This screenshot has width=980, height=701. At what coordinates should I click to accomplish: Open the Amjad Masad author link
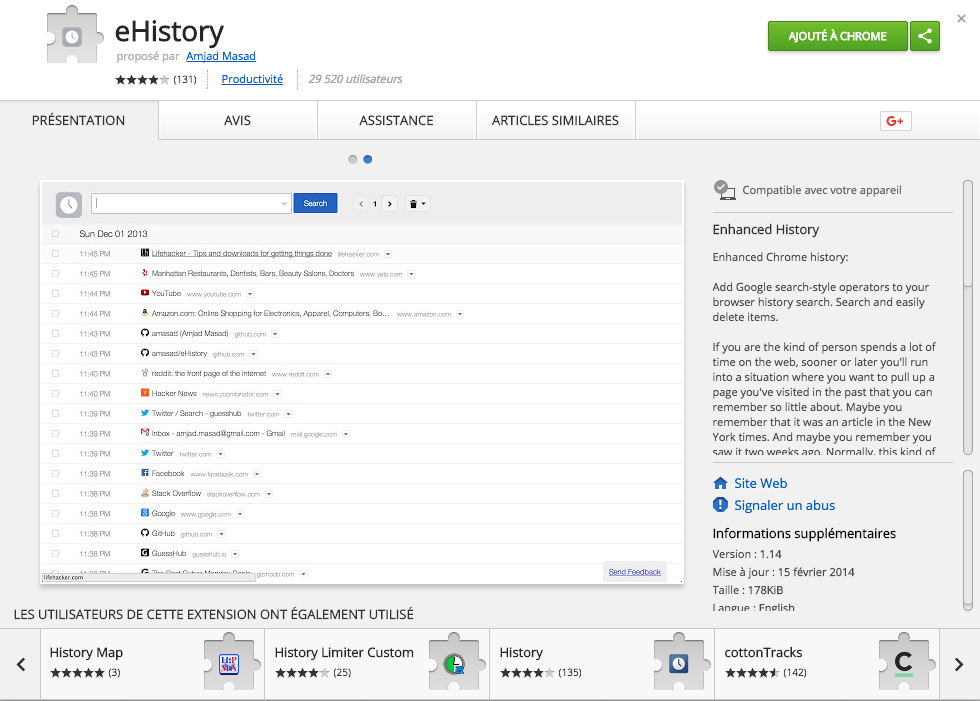point(221,56)
